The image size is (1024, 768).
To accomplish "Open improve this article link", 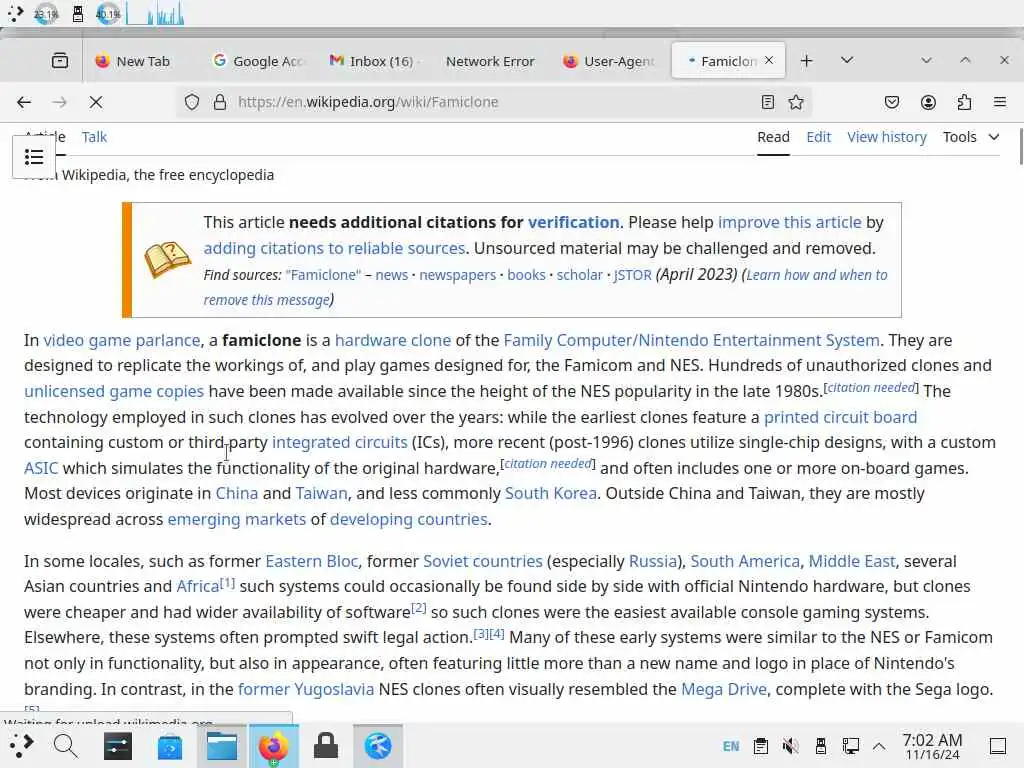I will (x=790, y=222).
